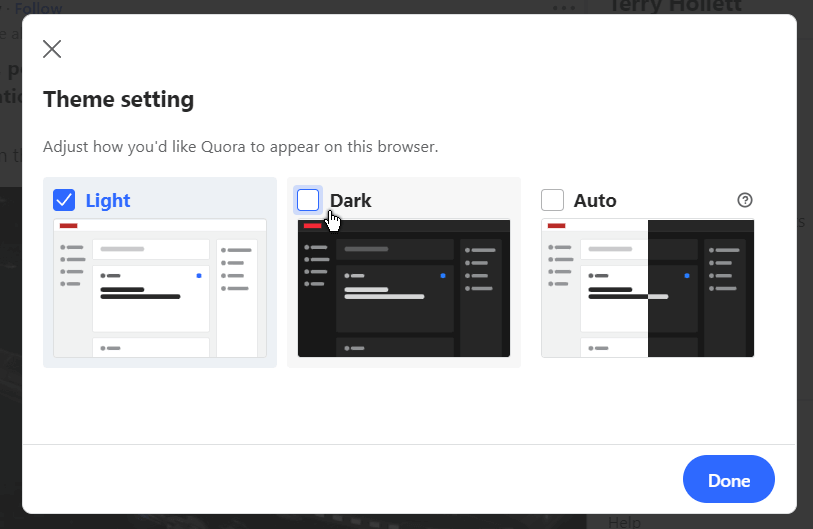Select the Dark theme preview thumbnail
The image size is (813, 529).
[404, 288]
